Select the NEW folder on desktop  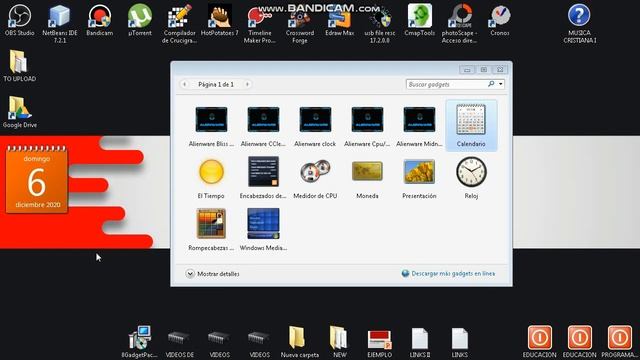pos(339,342)
